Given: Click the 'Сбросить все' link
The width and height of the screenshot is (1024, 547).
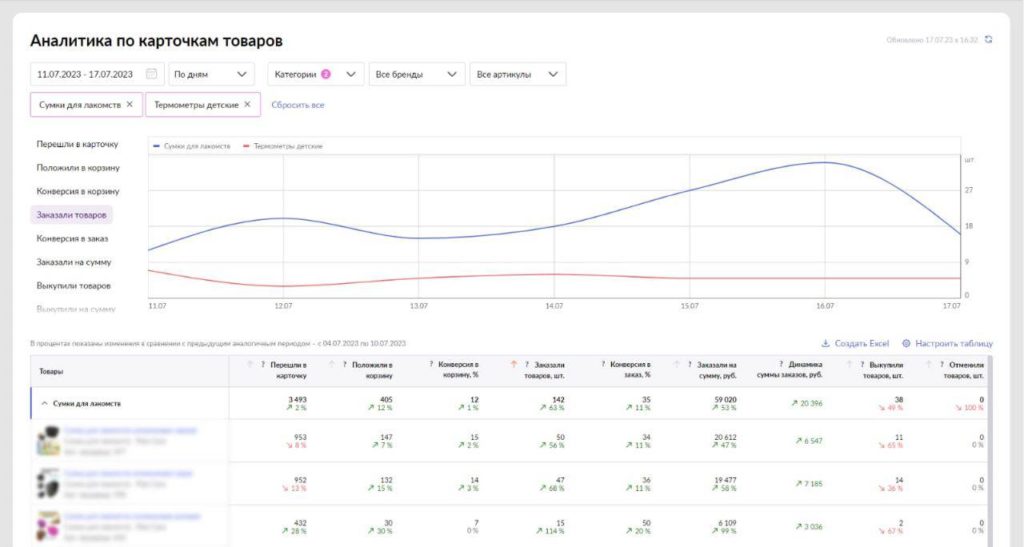Looking at the screenshot, I should [x=297, y=104].
